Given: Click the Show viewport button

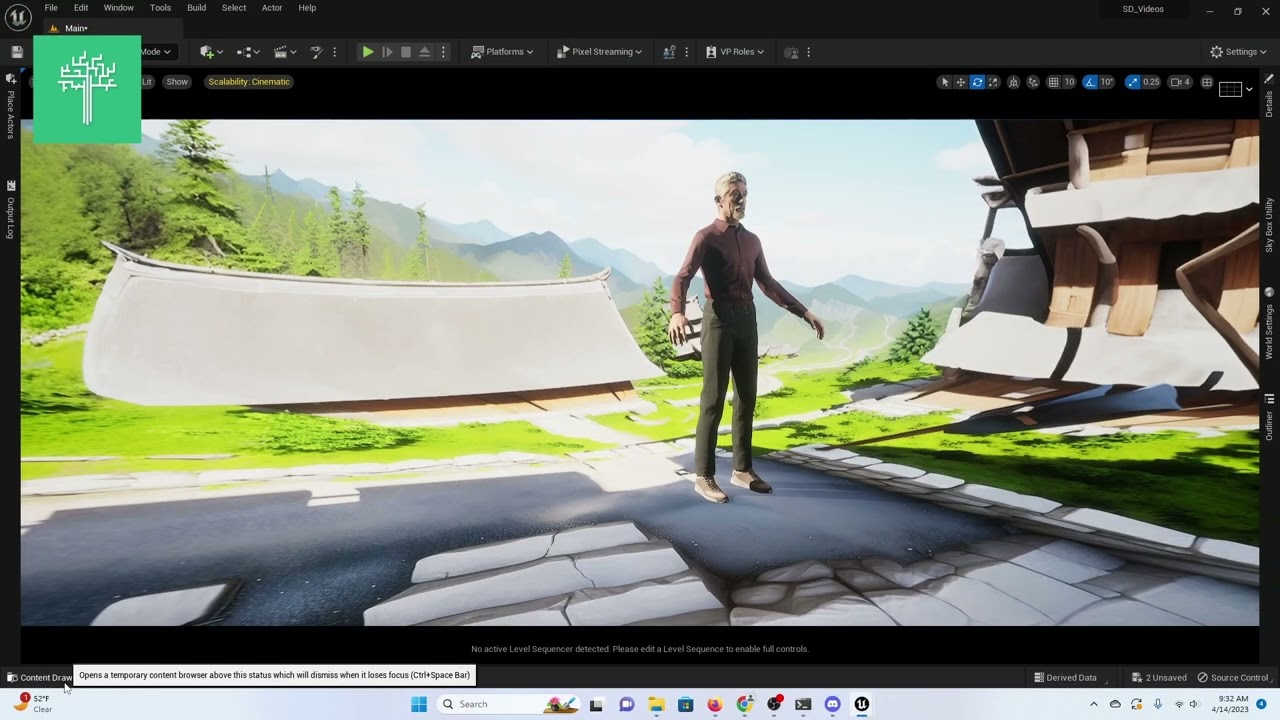Looking at the screenshot, I should click(x=177, y=82).
